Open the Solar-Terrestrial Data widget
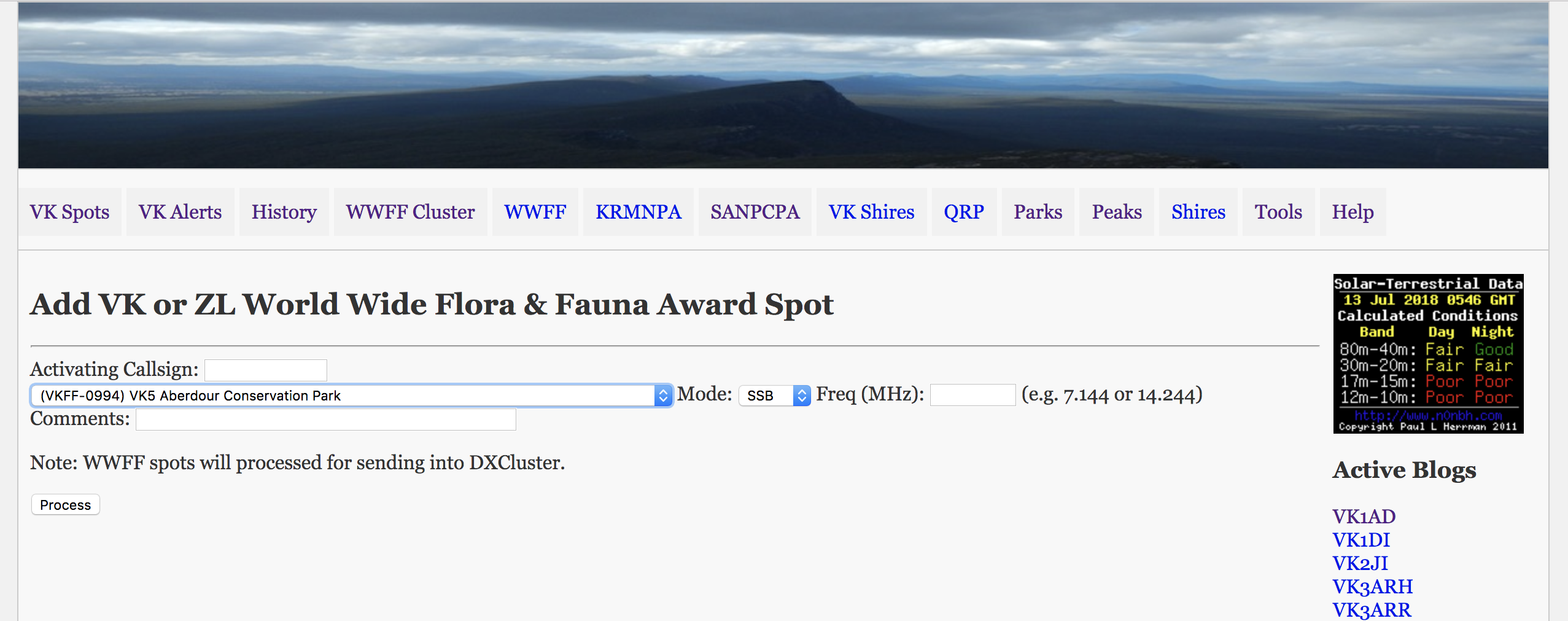The height and width of the screenshot is (621, 1568). coord(1428,354)
